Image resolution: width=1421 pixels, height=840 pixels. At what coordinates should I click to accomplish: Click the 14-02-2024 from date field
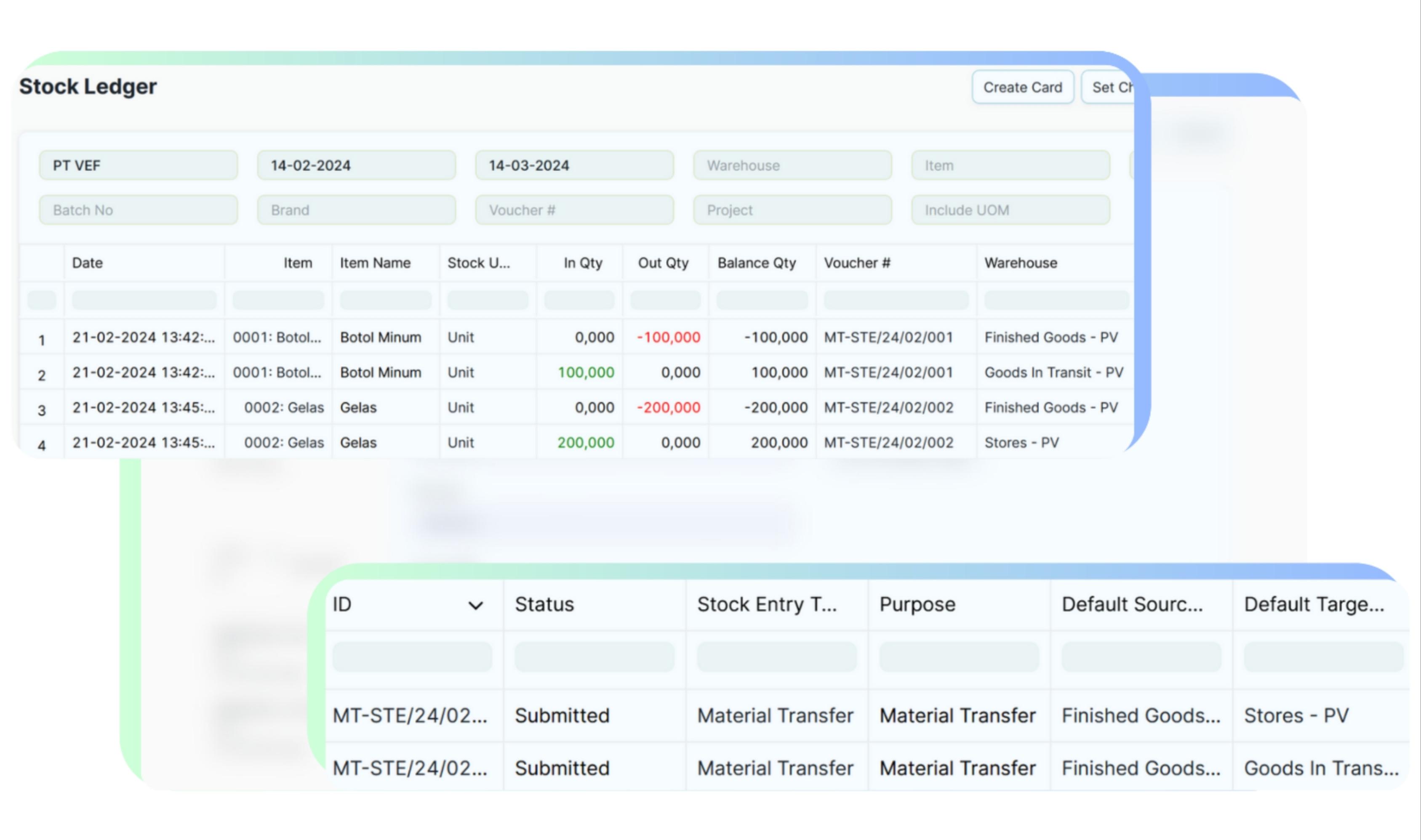tap(356, 165)
